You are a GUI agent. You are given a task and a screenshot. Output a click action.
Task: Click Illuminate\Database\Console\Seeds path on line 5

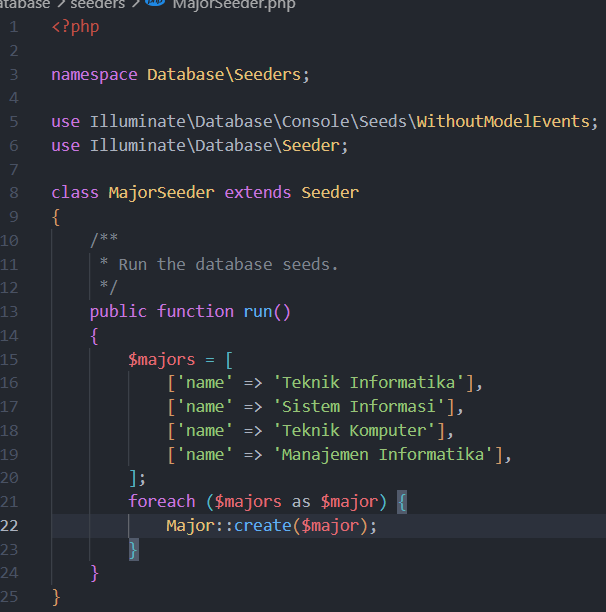click(248, 121)
